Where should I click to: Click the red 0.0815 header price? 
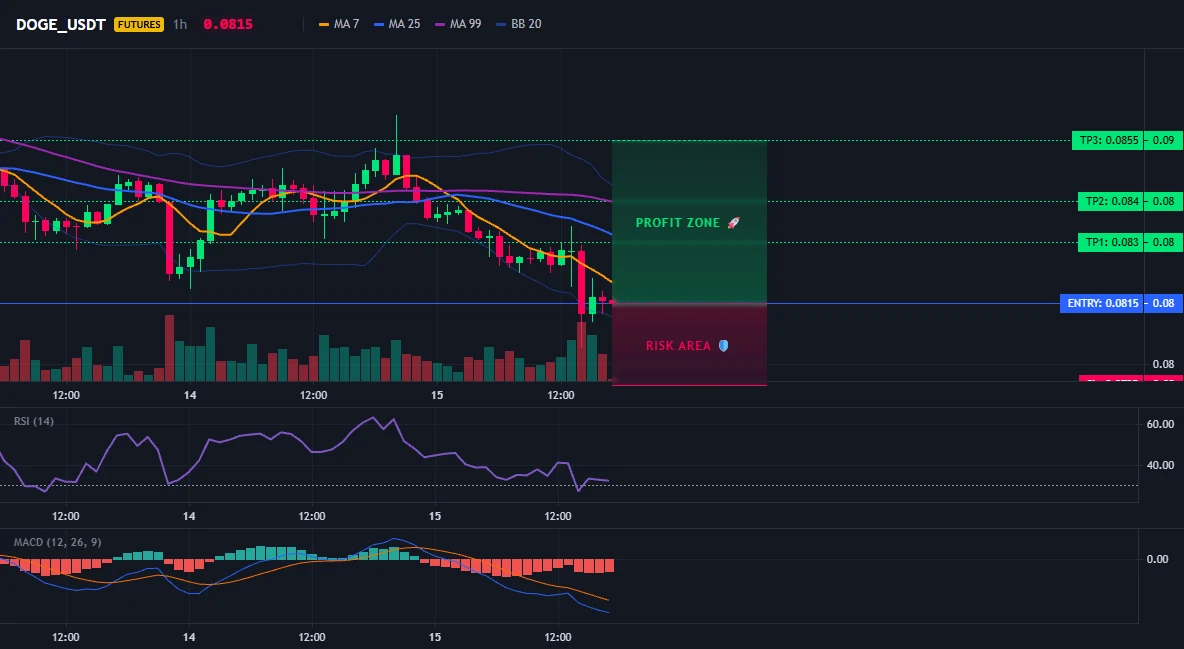tap(228, 24)
